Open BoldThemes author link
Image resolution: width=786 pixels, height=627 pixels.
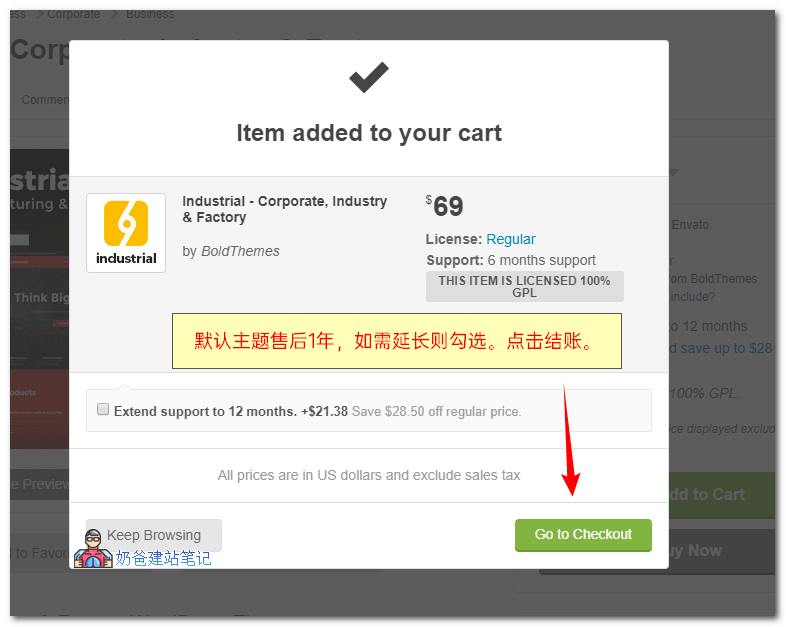coord(241,251)
